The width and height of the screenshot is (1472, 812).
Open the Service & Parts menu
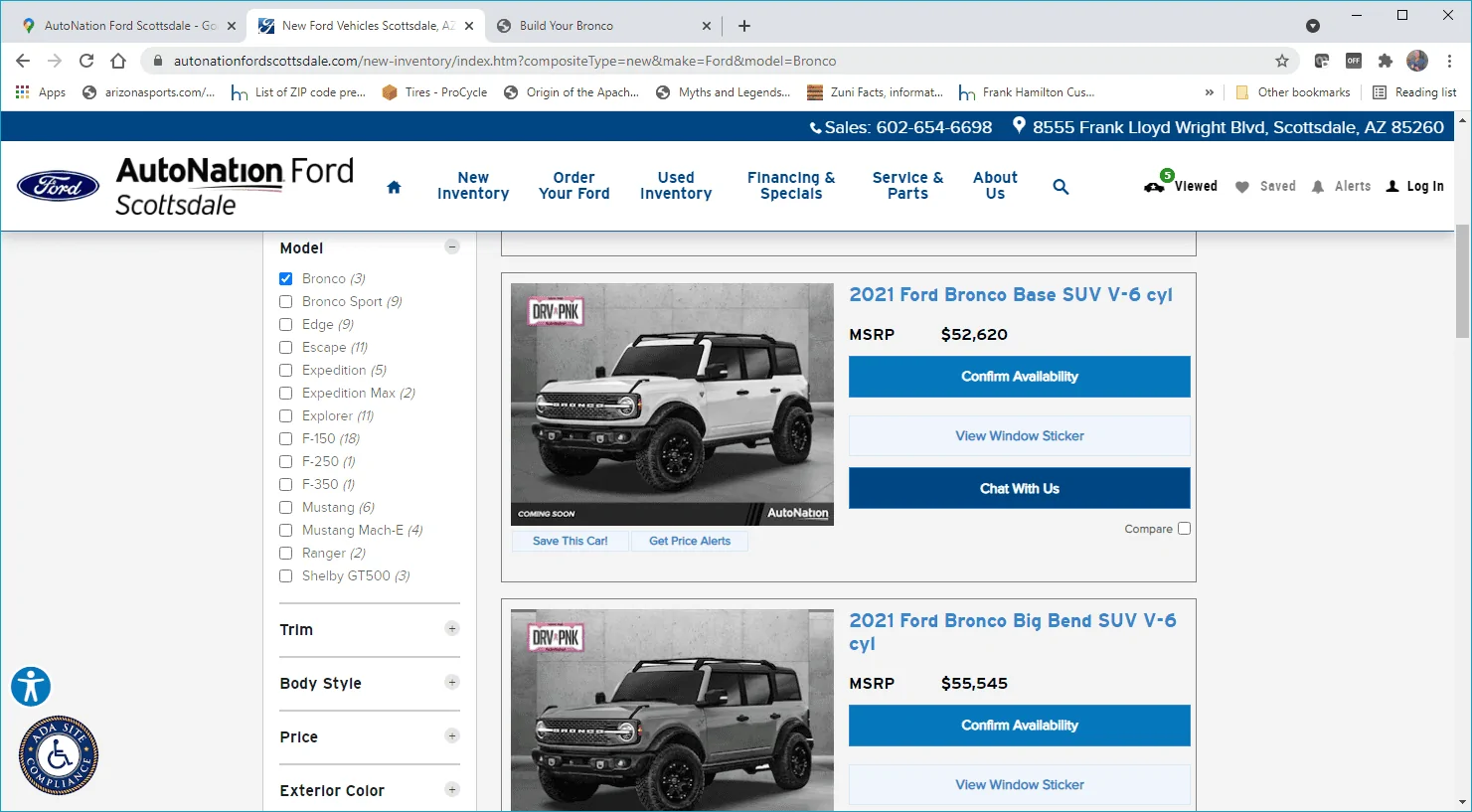[x=907, y=186]
